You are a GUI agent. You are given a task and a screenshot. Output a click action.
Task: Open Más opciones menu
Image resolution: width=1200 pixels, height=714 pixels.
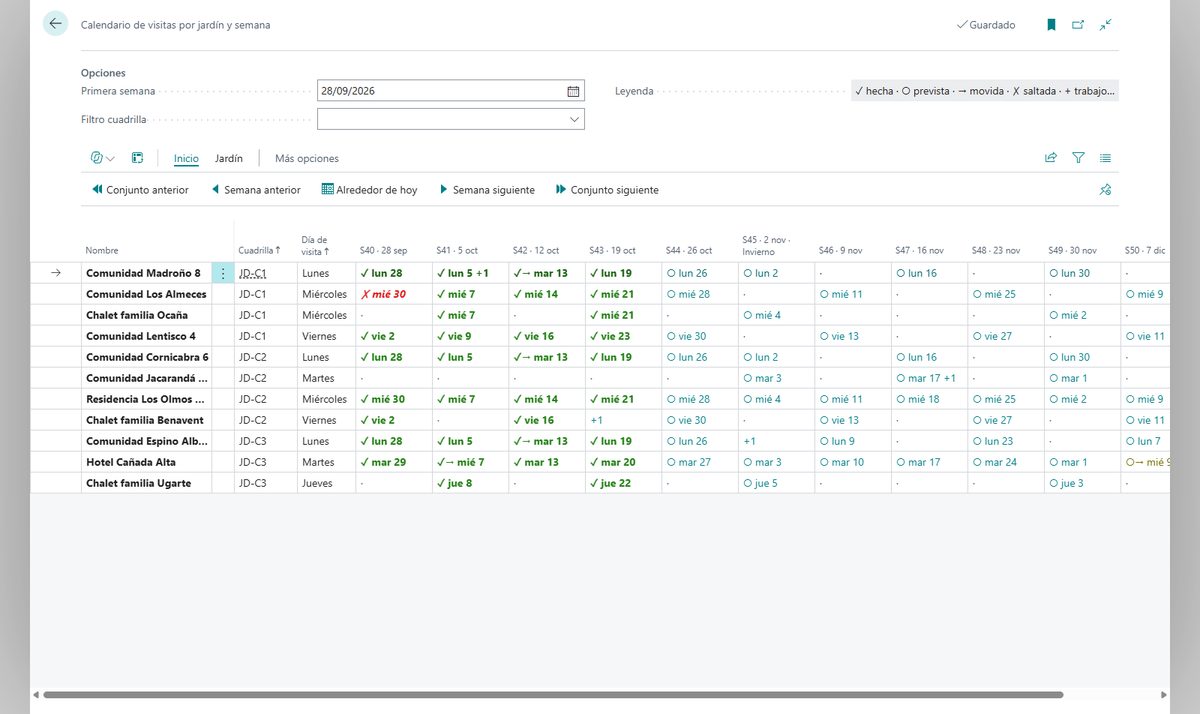click(x=307, y=158)
